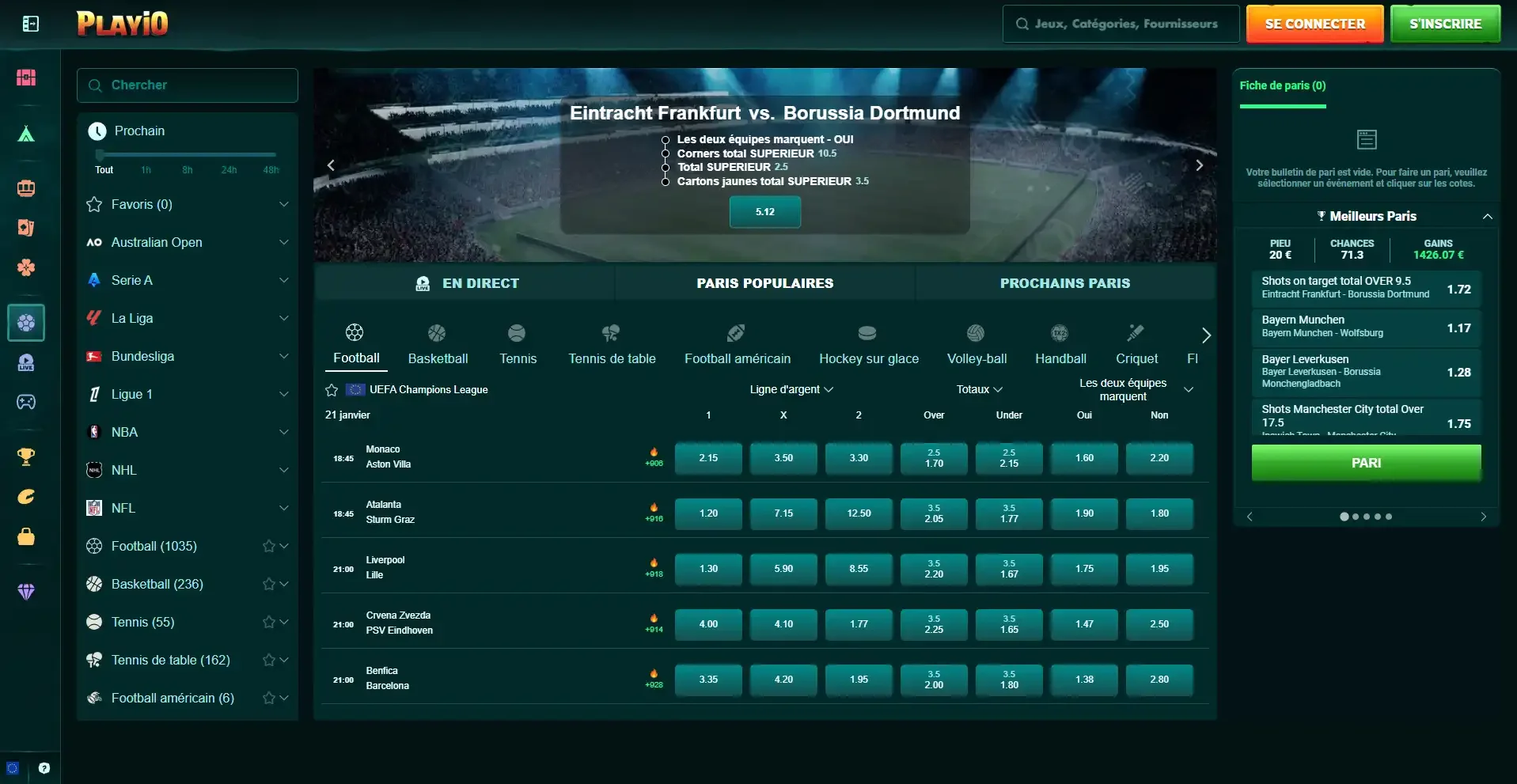Open the Totaux market dropdown
This screenshot has height=784, width=1517.
[x=980, y=389]
